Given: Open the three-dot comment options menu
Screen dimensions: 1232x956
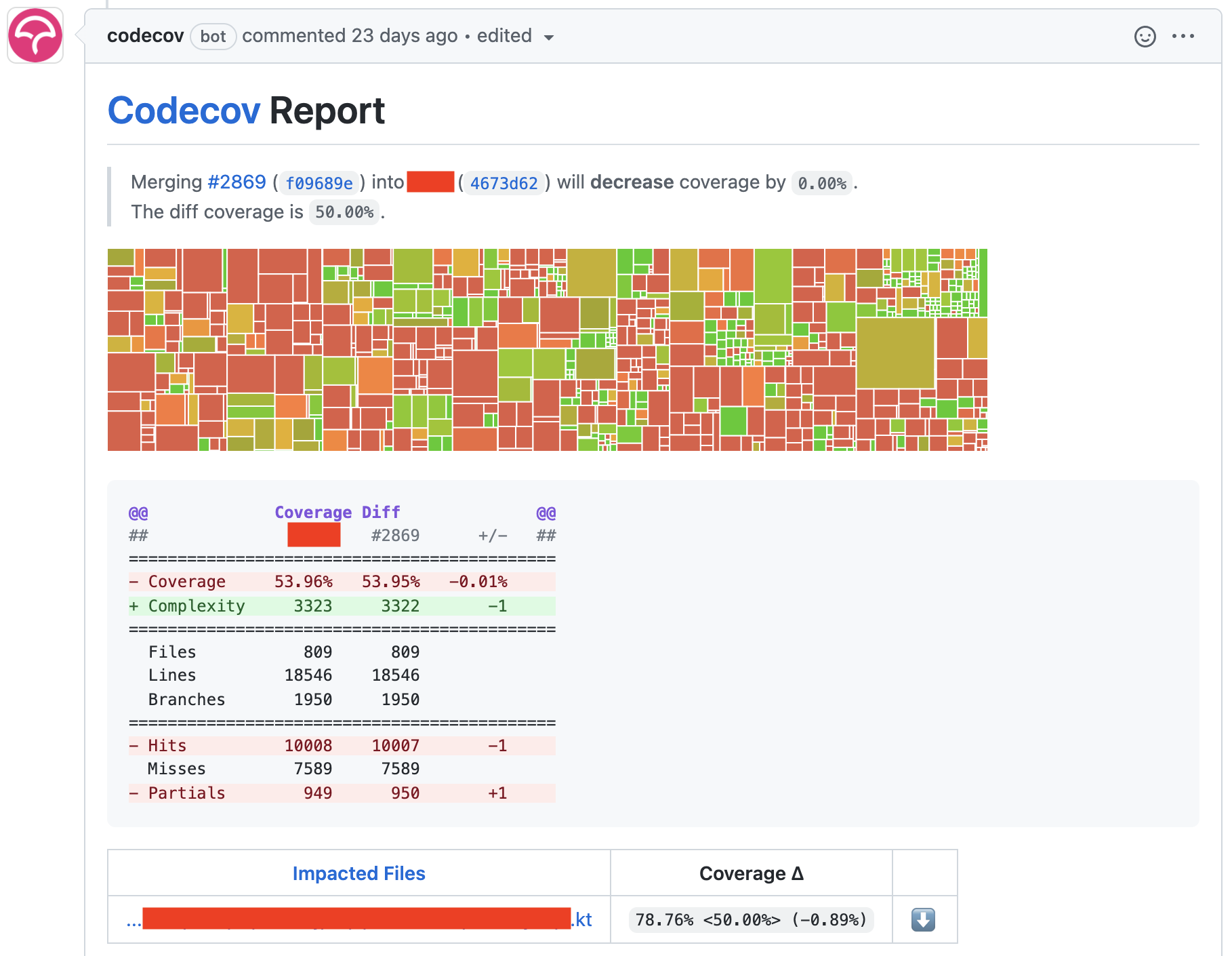Looking at the screenshot, I should (x=1183, y=37).
